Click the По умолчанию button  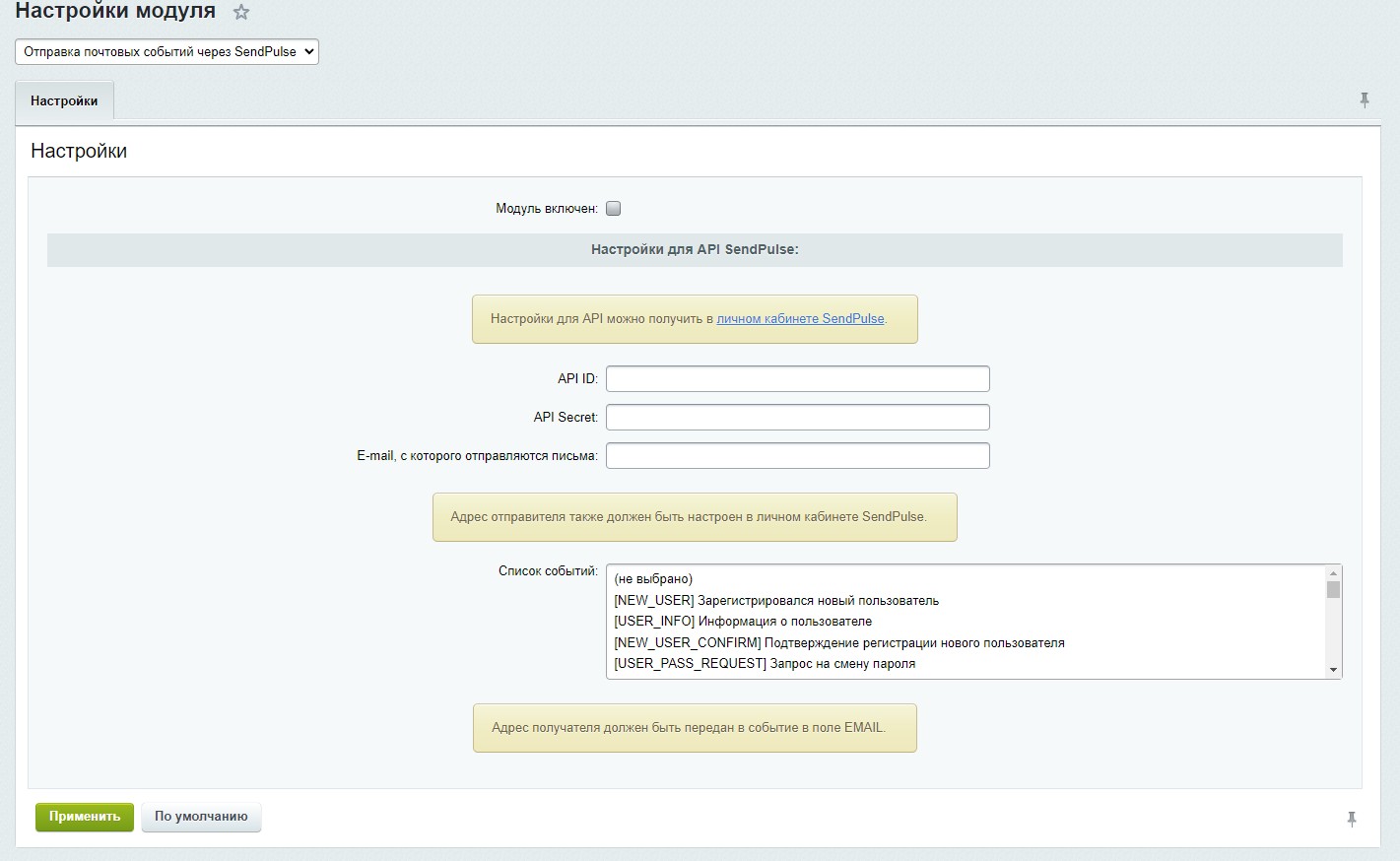tap(201, 817)
